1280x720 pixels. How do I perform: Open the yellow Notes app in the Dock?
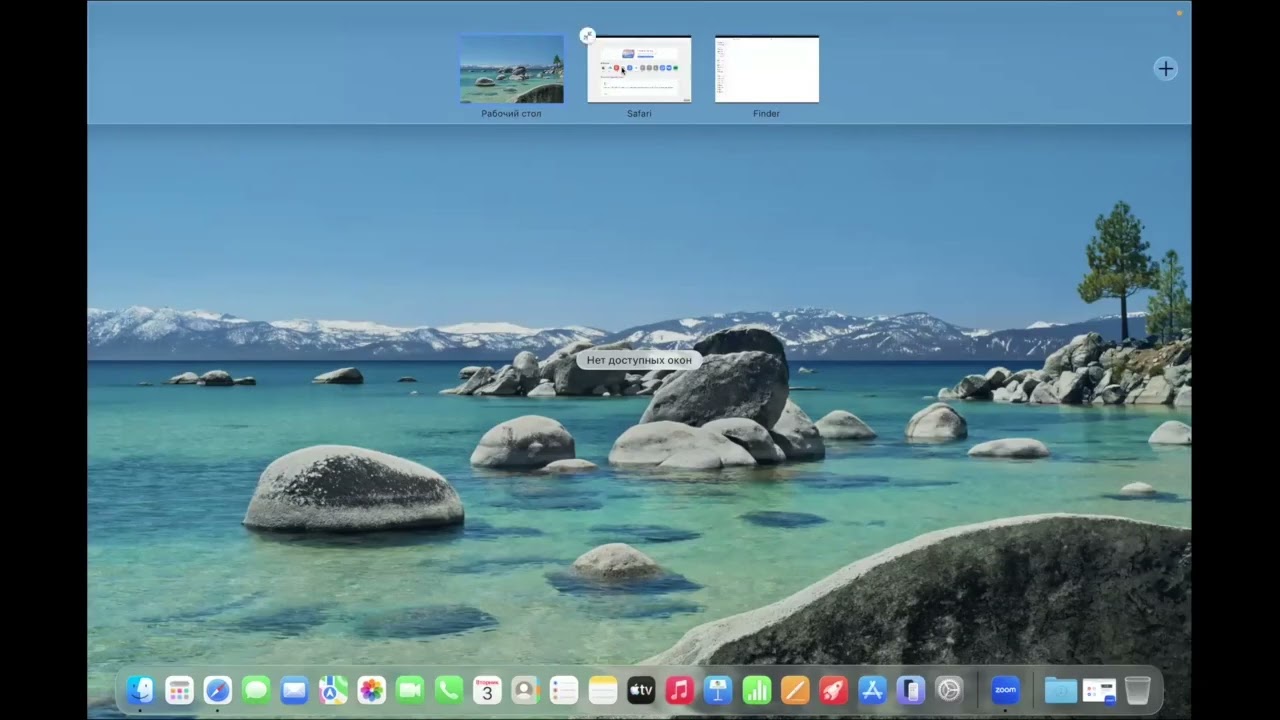pyautogui.click(x=602, y=690)
